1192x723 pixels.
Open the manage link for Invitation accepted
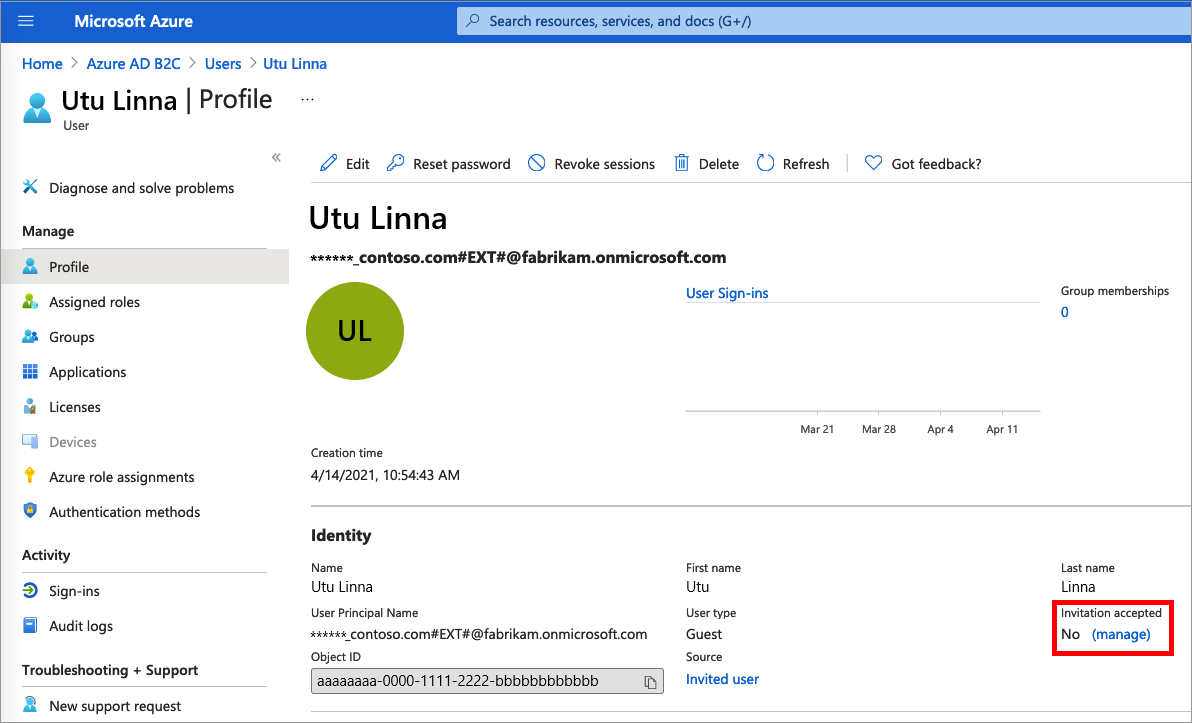1121,634
